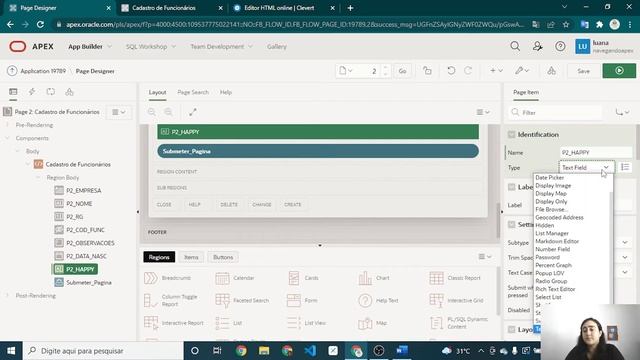640x360 pixels.
Task: Switch to the Page Shared Components icon
Action: pos(69,92)
